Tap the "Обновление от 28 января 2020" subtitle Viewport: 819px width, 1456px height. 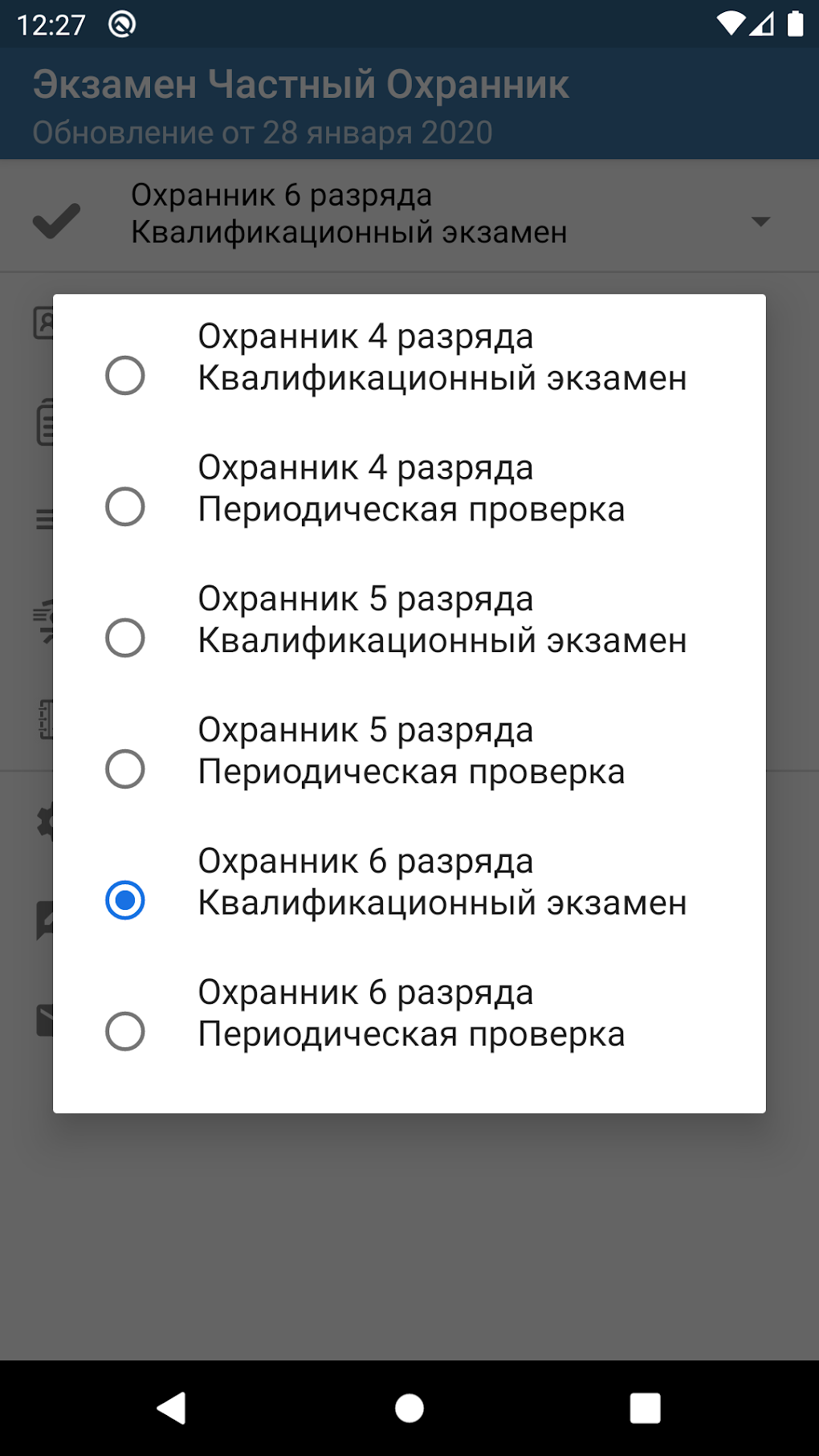coord(263,133)
